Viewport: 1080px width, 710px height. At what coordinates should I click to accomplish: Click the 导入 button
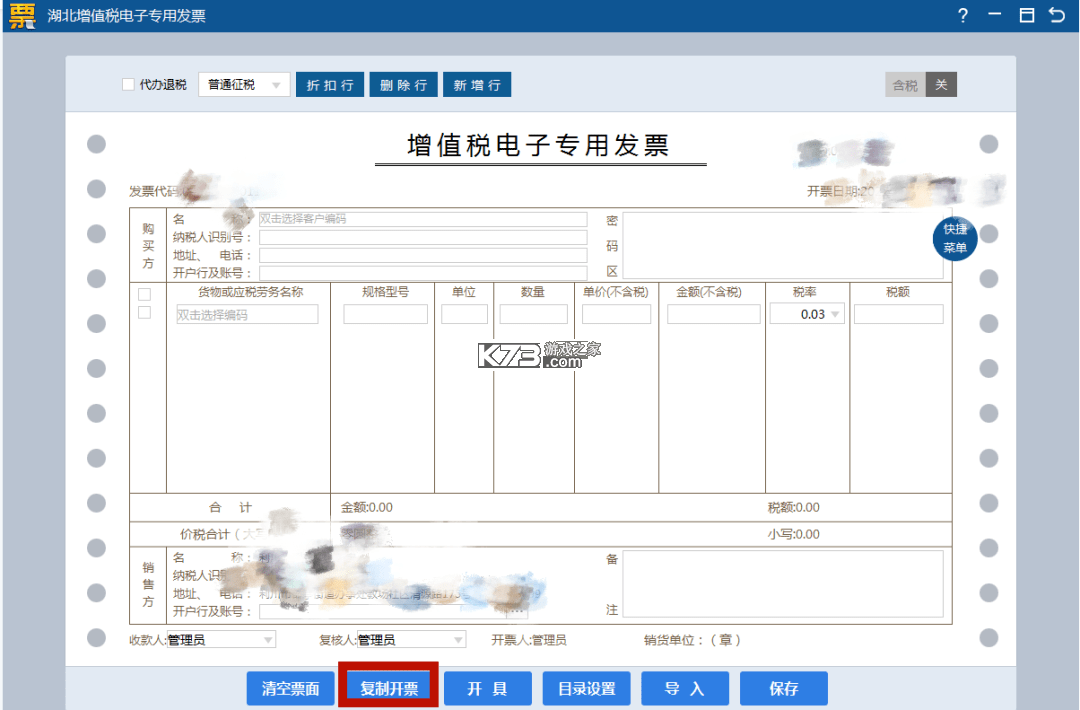[685, 688]
